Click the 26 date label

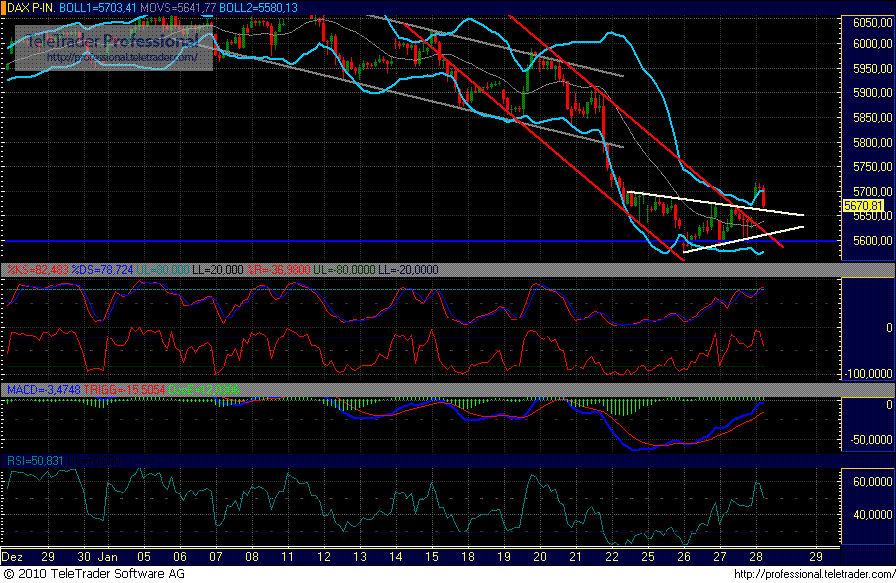coord(683,557)
